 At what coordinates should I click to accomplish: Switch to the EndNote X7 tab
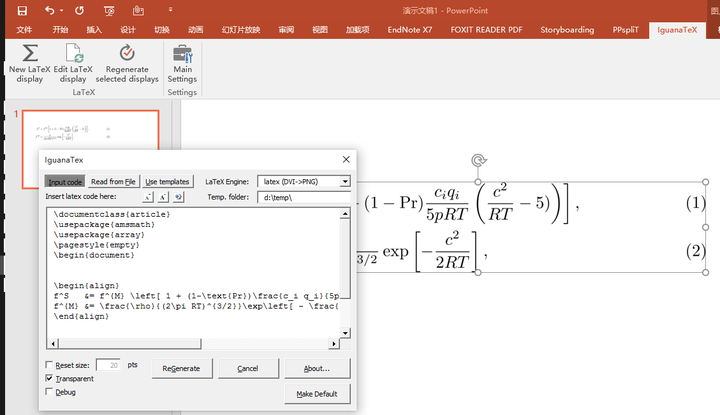(x=410, y=30)
